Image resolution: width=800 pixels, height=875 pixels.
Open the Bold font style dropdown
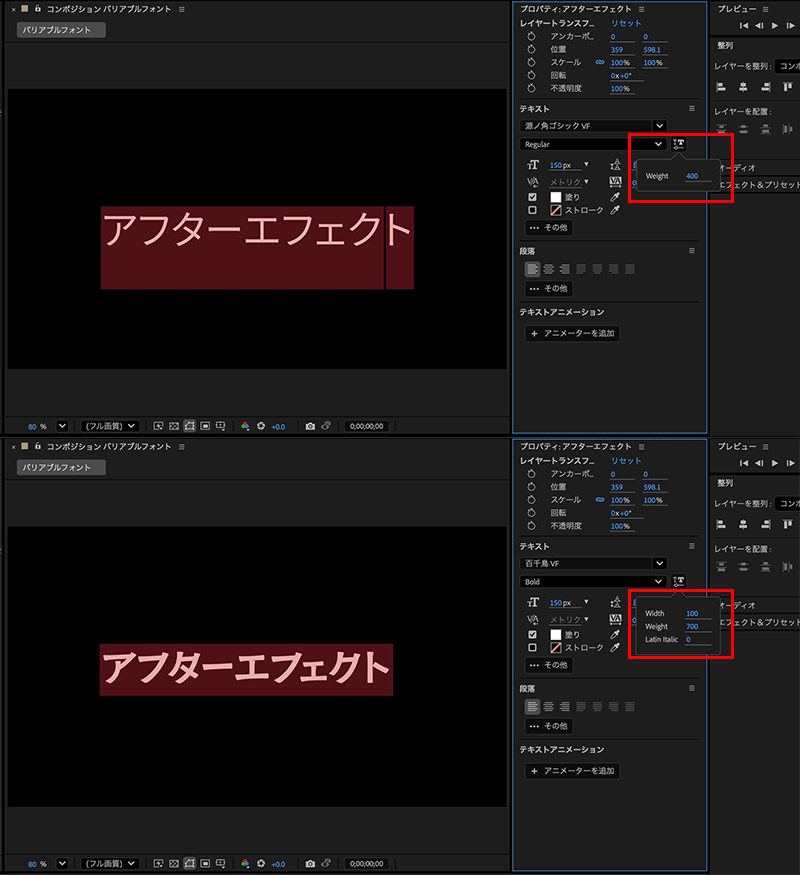tap(594, 581)
